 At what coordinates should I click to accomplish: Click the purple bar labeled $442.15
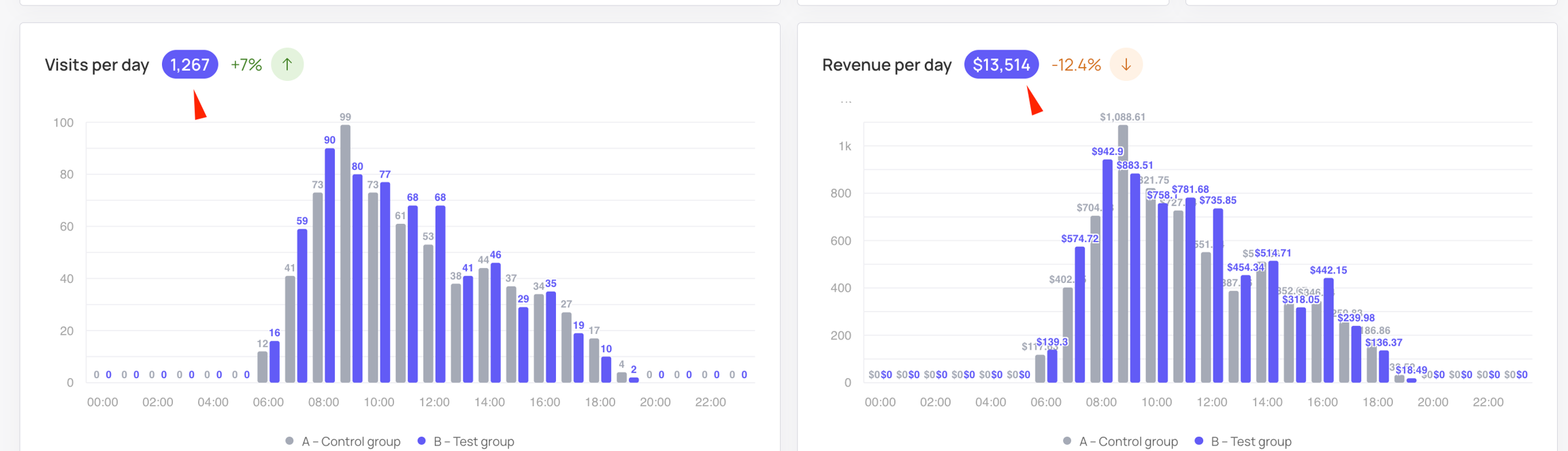[1328, 330]
